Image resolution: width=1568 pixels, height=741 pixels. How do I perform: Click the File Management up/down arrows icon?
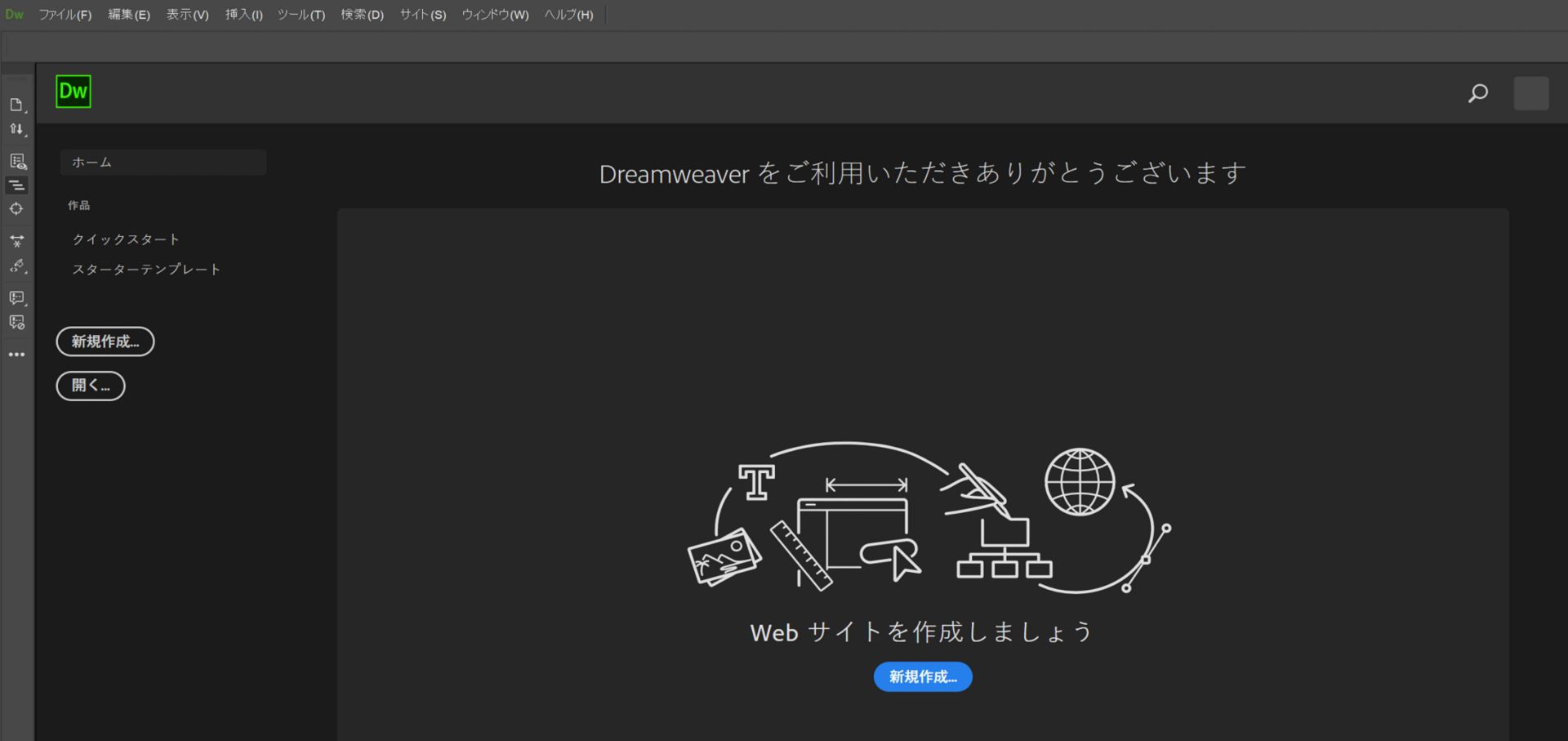(x=16, y=129)
